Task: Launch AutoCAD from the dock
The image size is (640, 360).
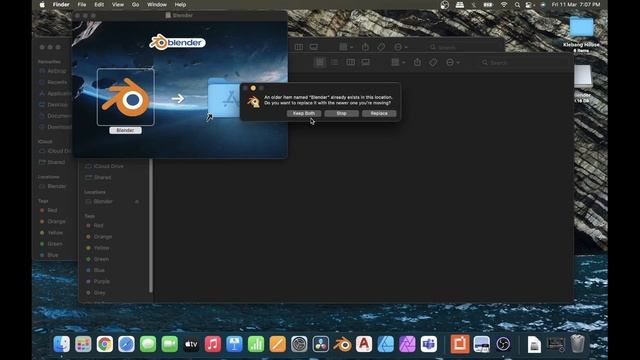Action: point(364,344)
